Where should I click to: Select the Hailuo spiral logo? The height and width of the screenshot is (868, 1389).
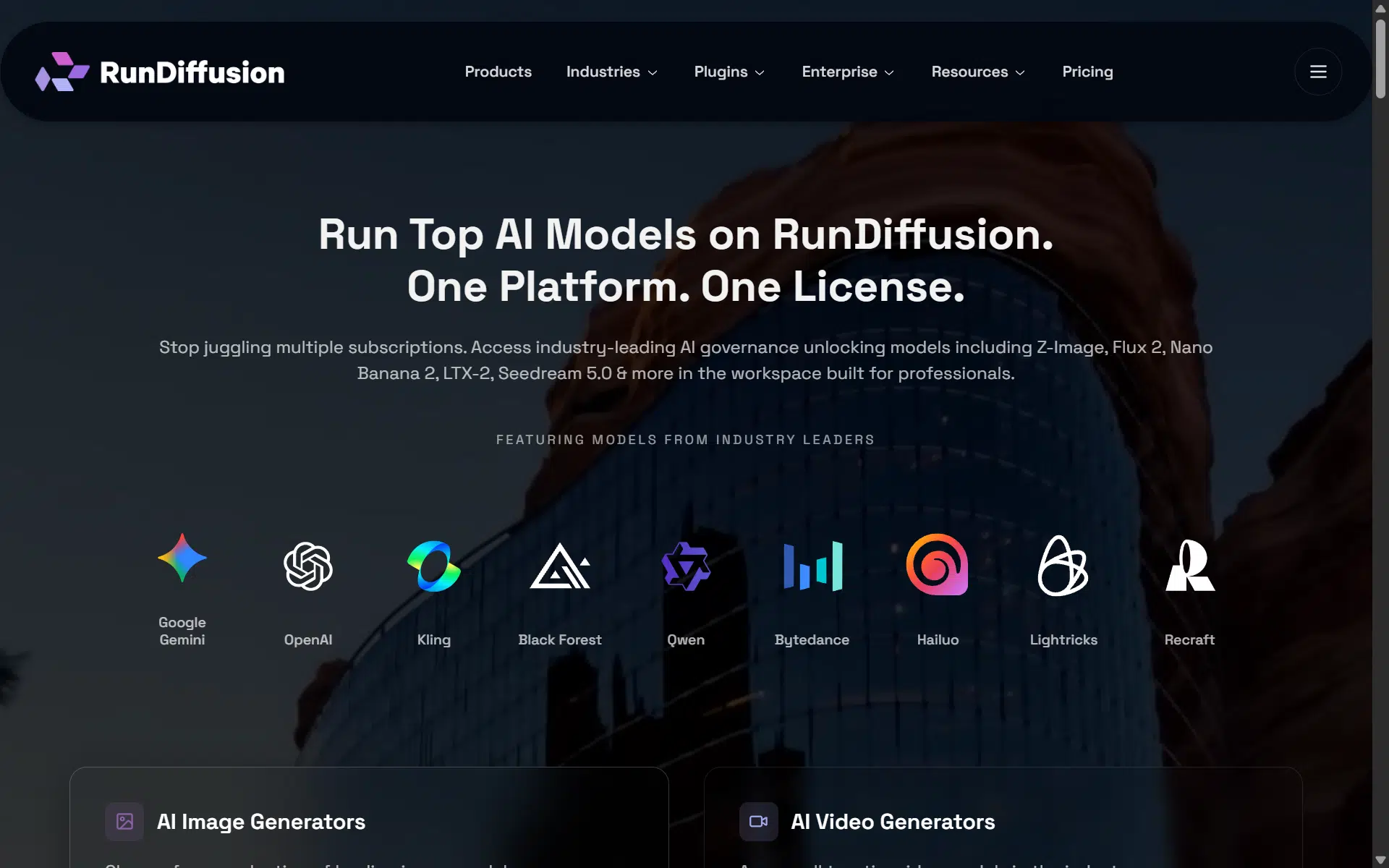938,564
